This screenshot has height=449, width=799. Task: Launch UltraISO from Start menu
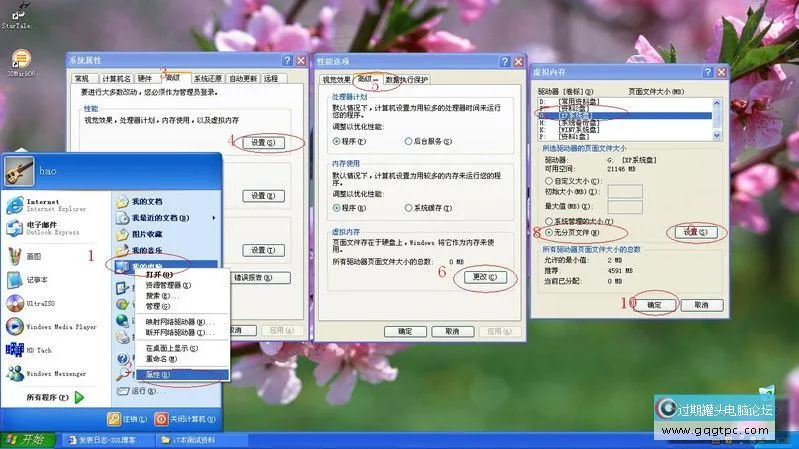tap(32, 303)
